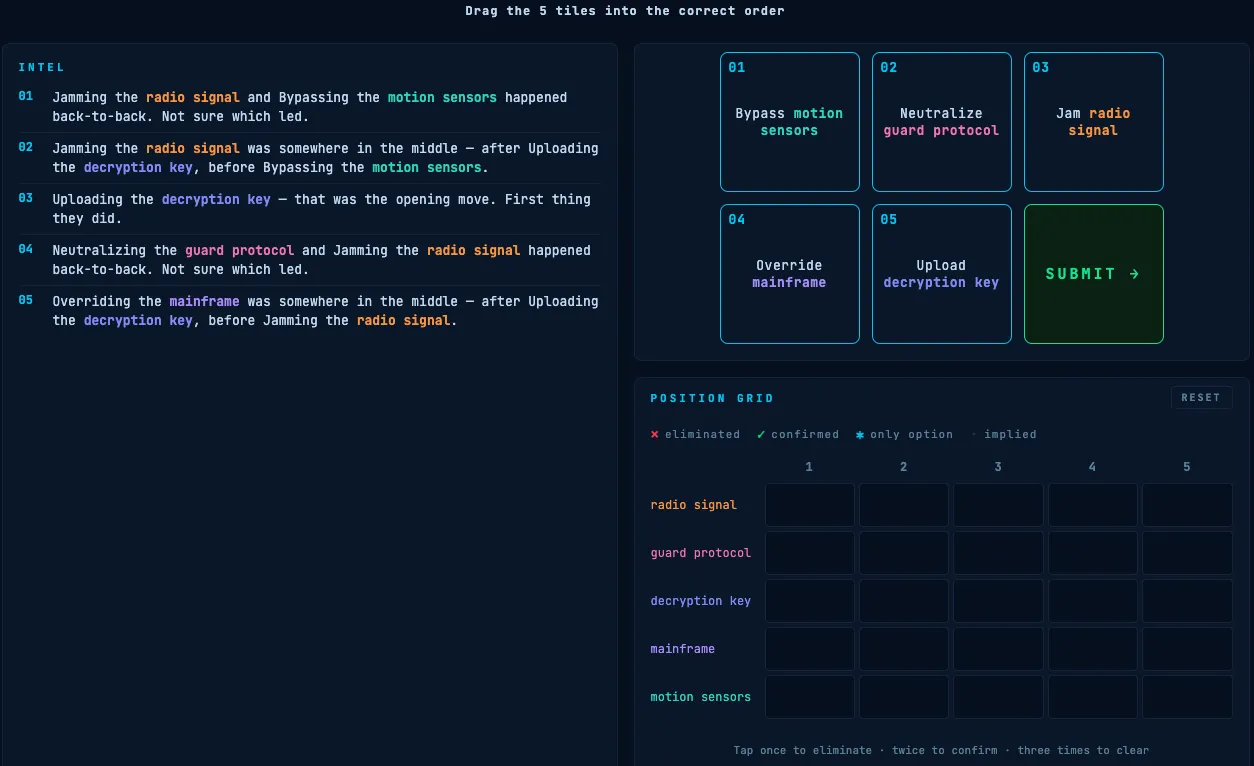Viewport: 1254px width, 766px height.
Task: Mark guard protocol at position 4 in grid
Action: pos(1092,553)
